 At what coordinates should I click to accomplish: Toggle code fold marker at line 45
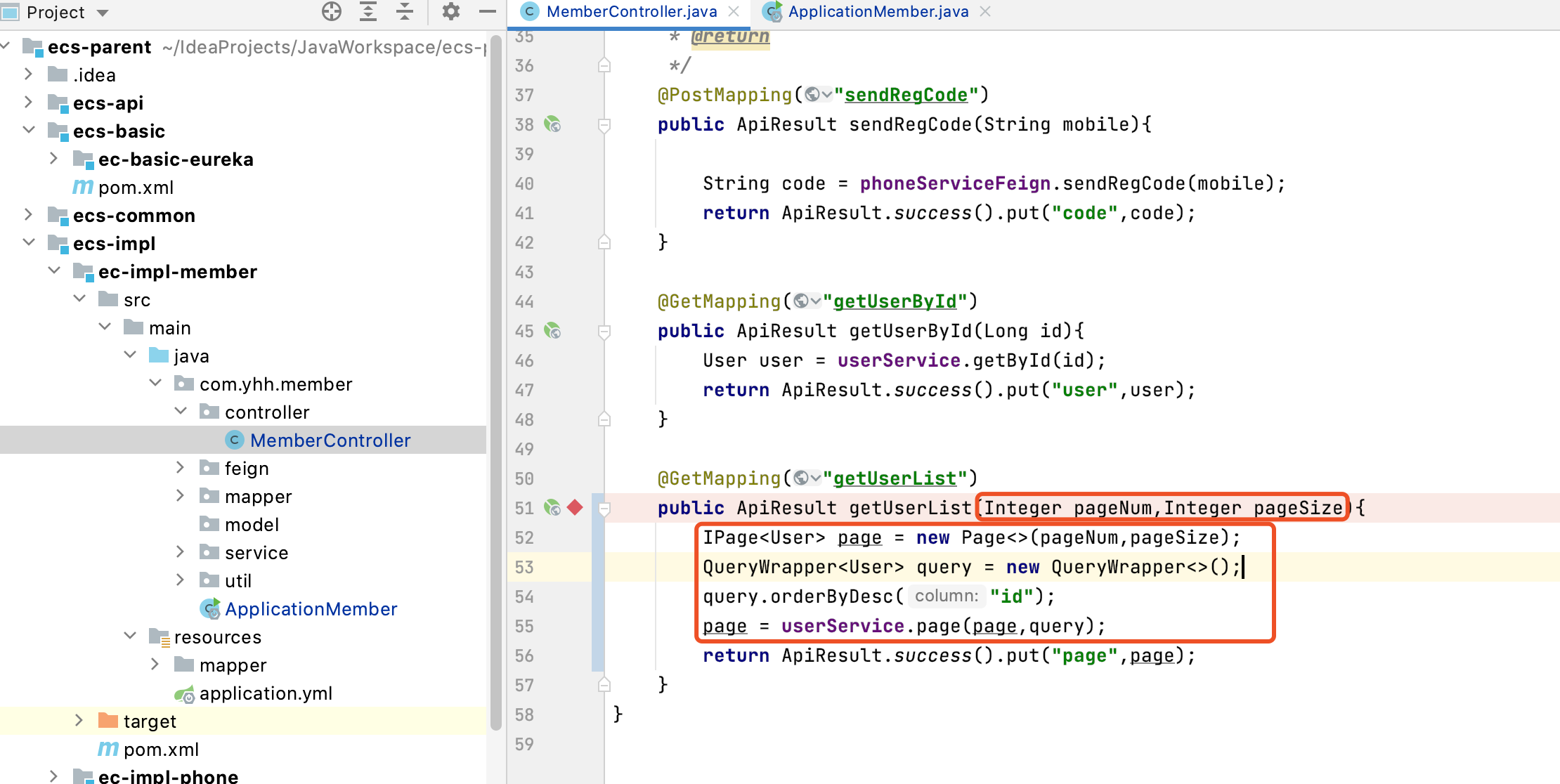click(604, 331)
